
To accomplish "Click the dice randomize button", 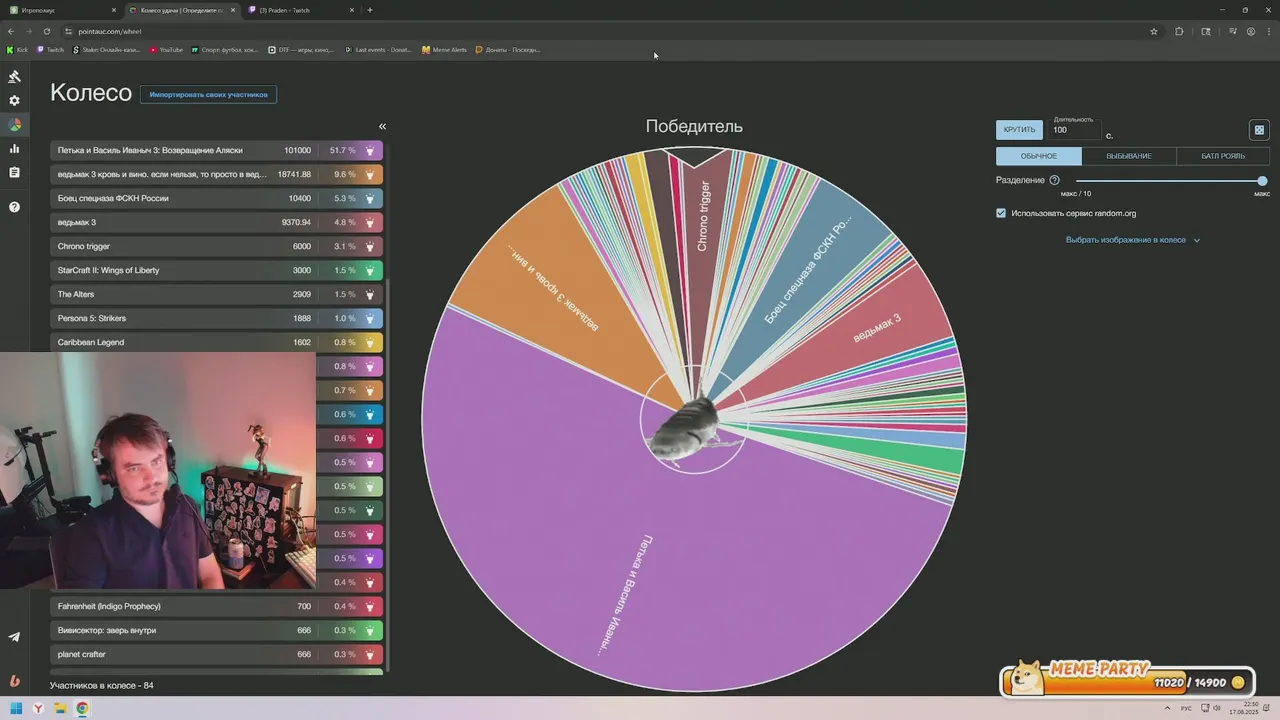I will pyautogui.click(x=1259, y=130).
